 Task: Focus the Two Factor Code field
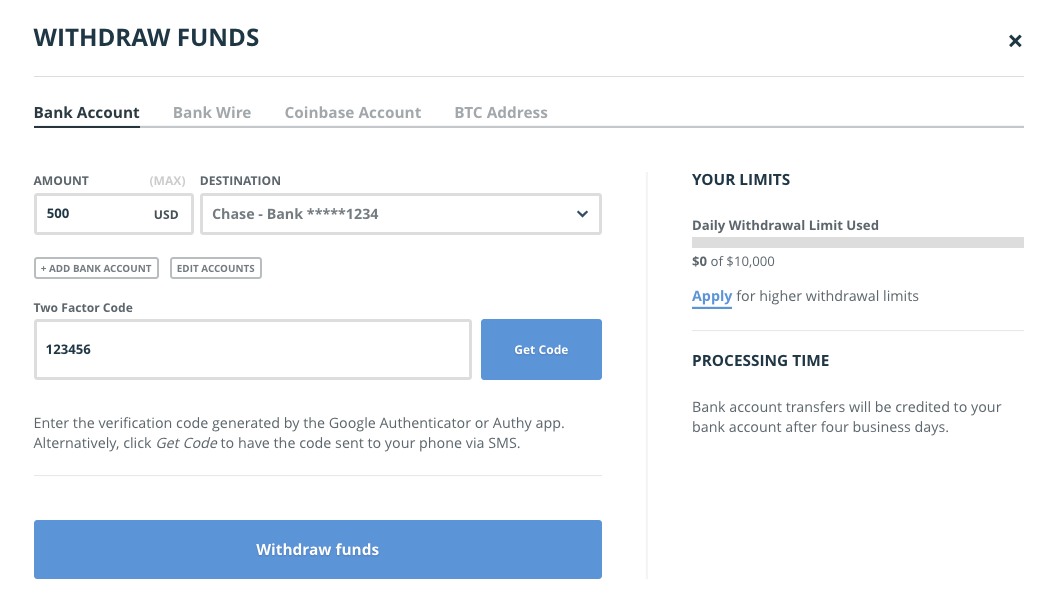[252, 350]
